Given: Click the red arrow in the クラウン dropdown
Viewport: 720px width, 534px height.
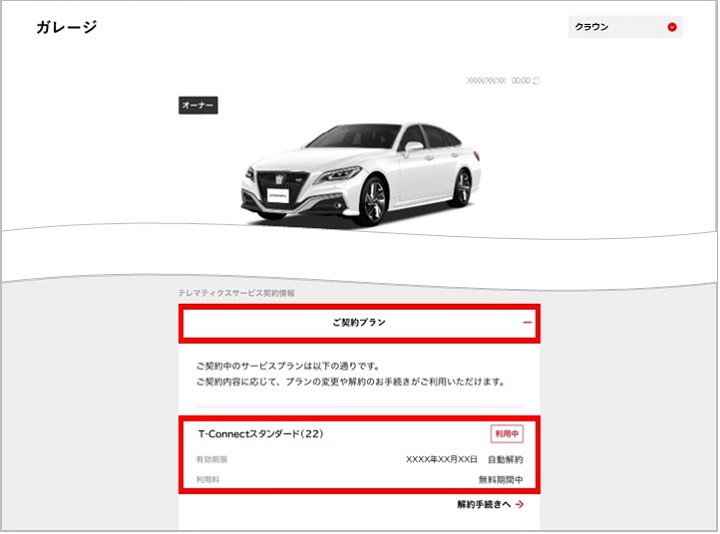Looking at the screenshot, I should (x=672, y=27).
